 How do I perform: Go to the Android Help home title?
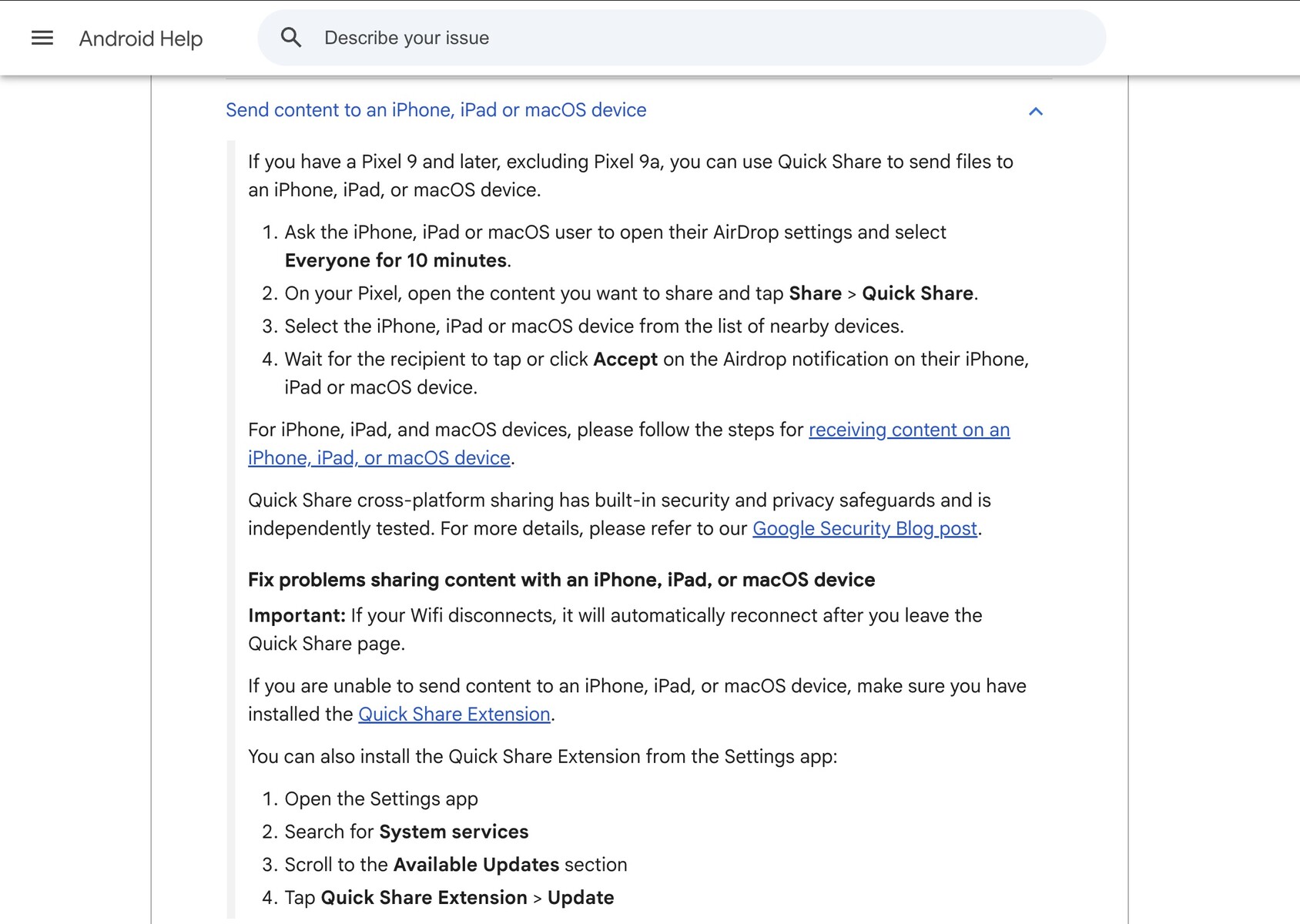pos(140,38)
